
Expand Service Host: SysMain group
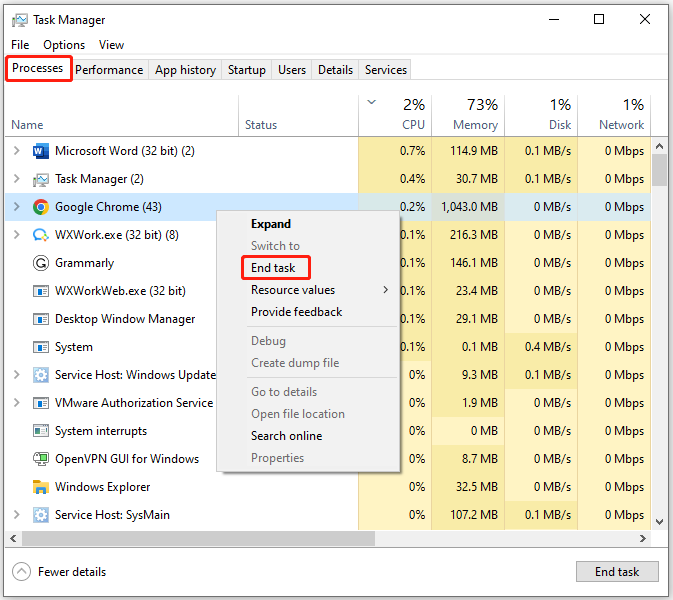click(x=17, y=515)
